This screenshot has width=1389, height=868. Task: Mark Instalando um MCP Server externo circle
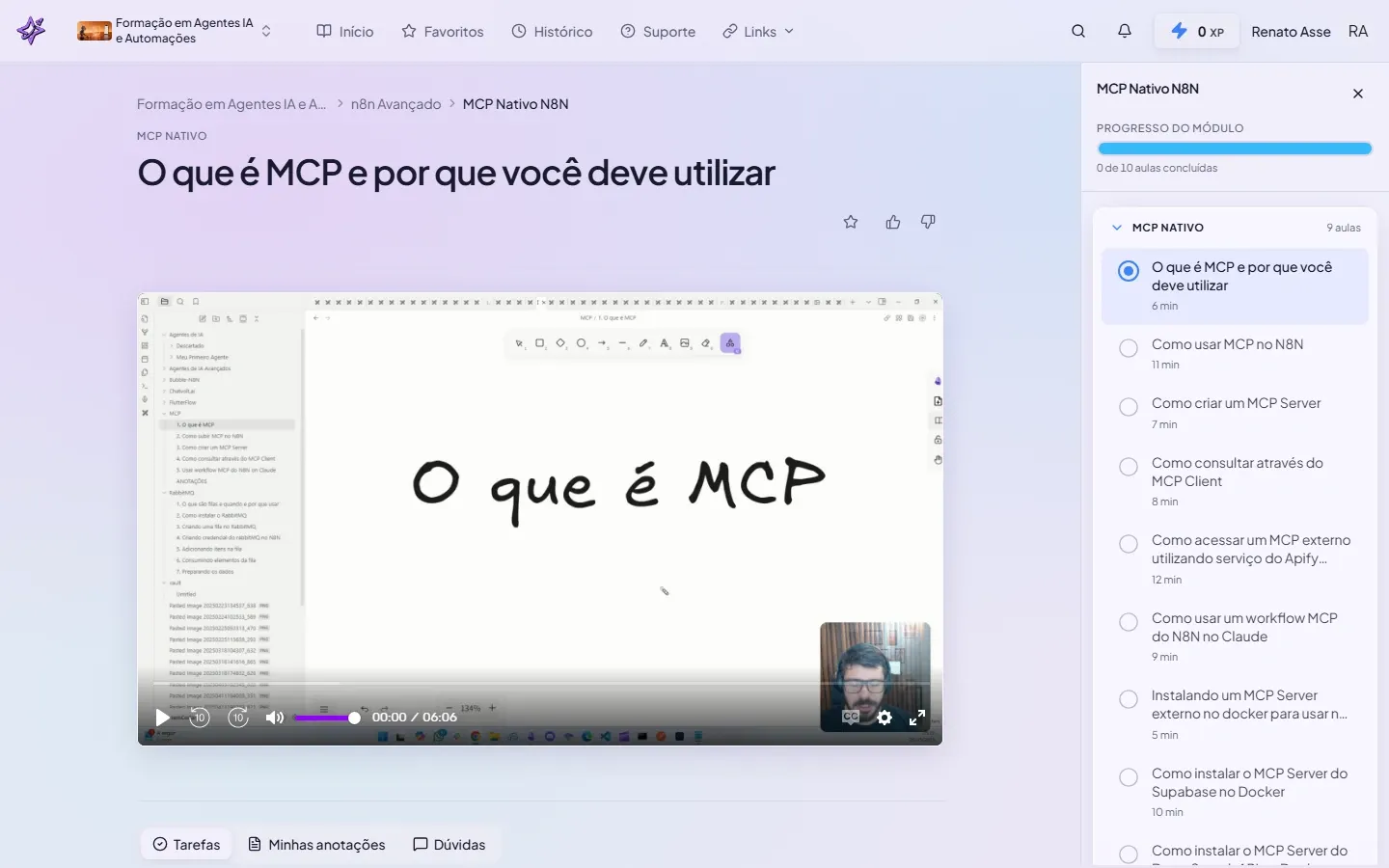1129,699
